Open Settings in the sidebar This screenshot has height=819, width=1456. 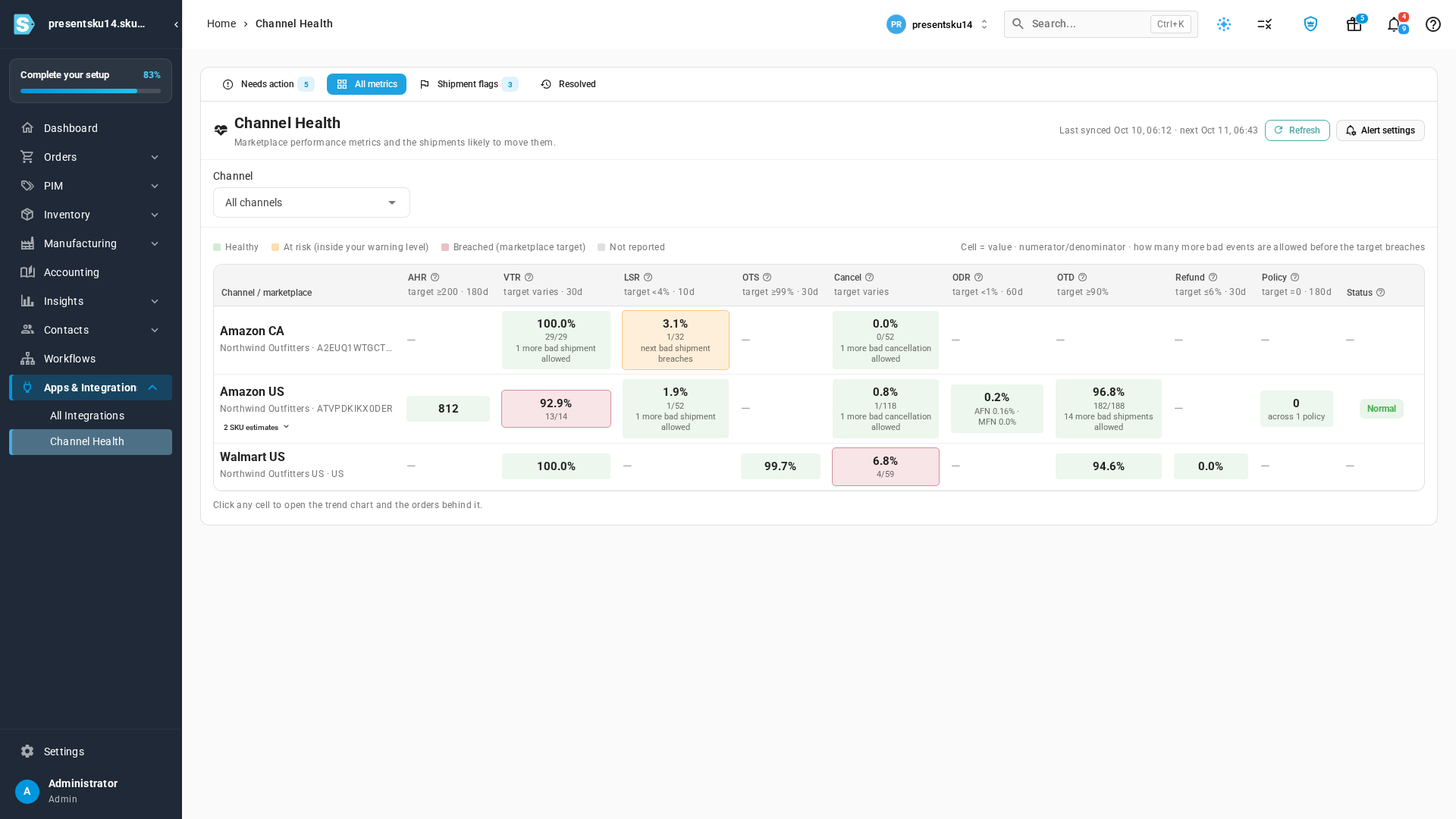(x=91, y=752)
